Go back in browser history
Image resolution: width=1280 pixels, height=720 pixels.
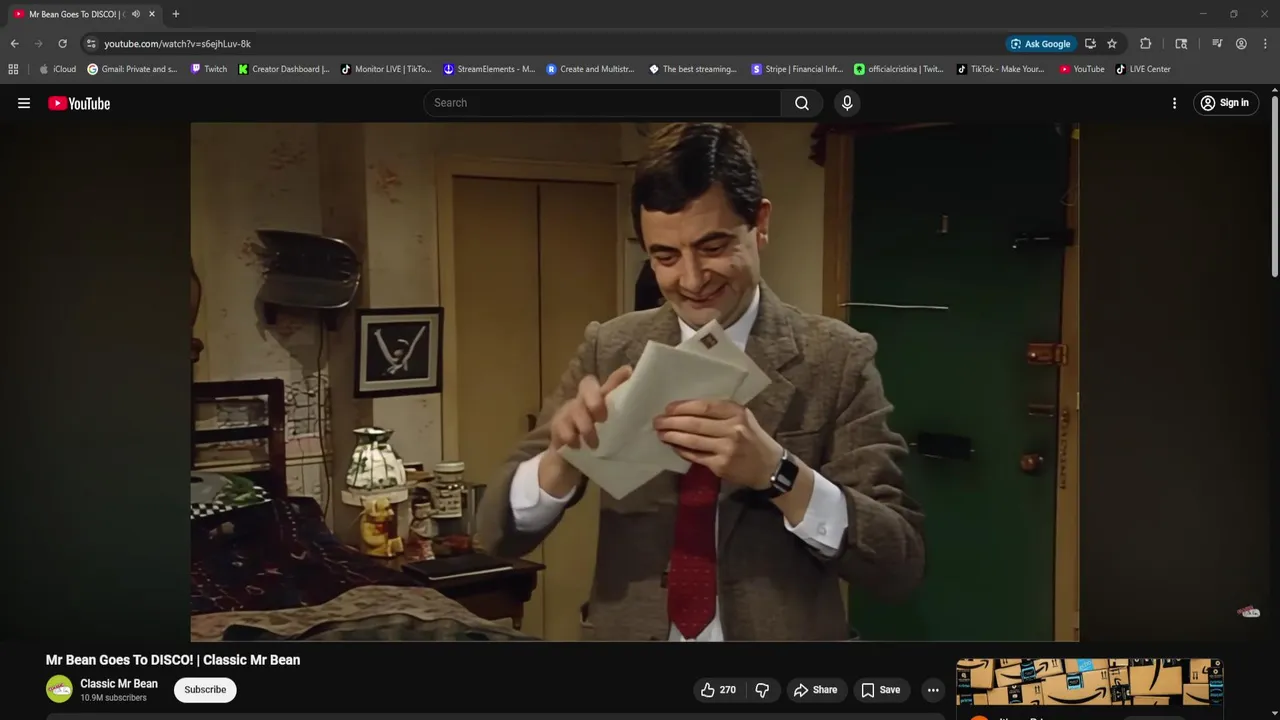pyautogui.click(x=14, y=44)
